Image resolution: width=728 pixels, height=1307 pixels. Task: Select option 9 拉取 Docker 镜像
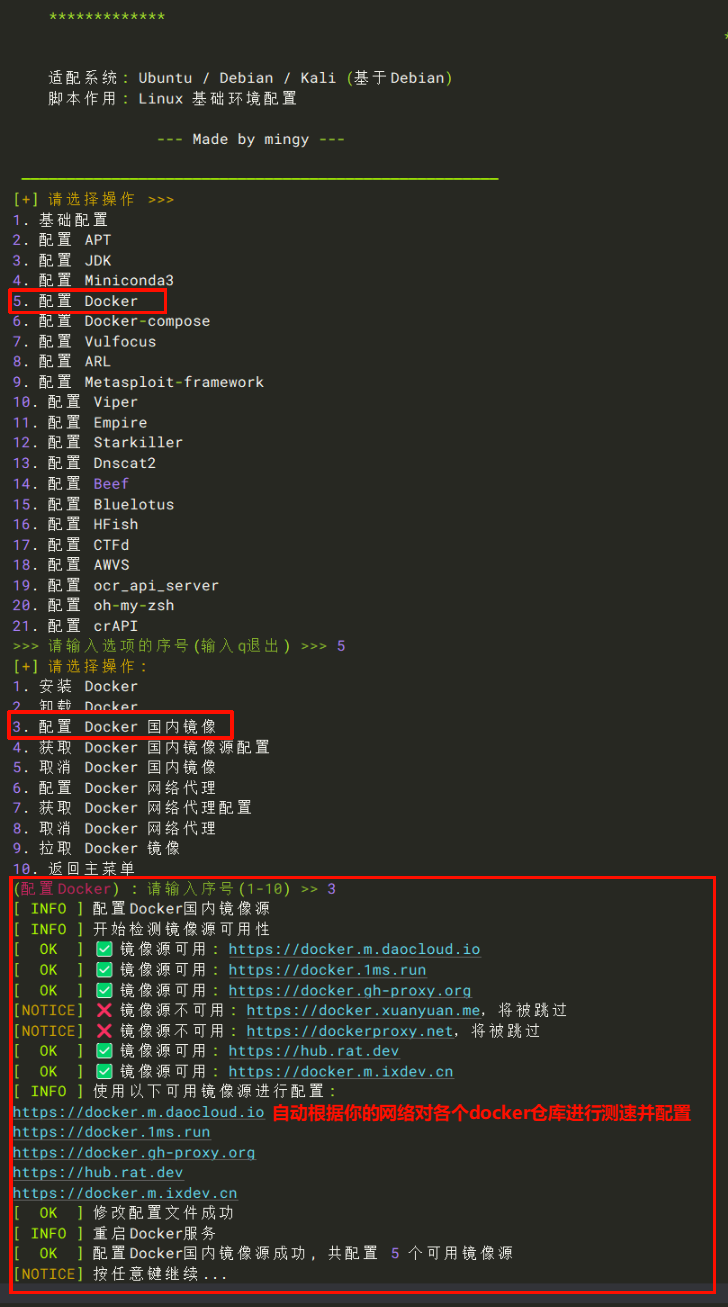[96, 848]
